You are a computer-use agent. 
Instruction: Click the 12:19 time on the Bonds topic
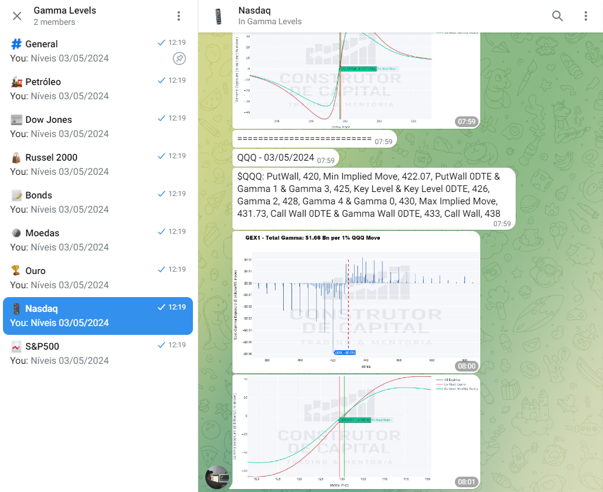[x=177, y=193]
